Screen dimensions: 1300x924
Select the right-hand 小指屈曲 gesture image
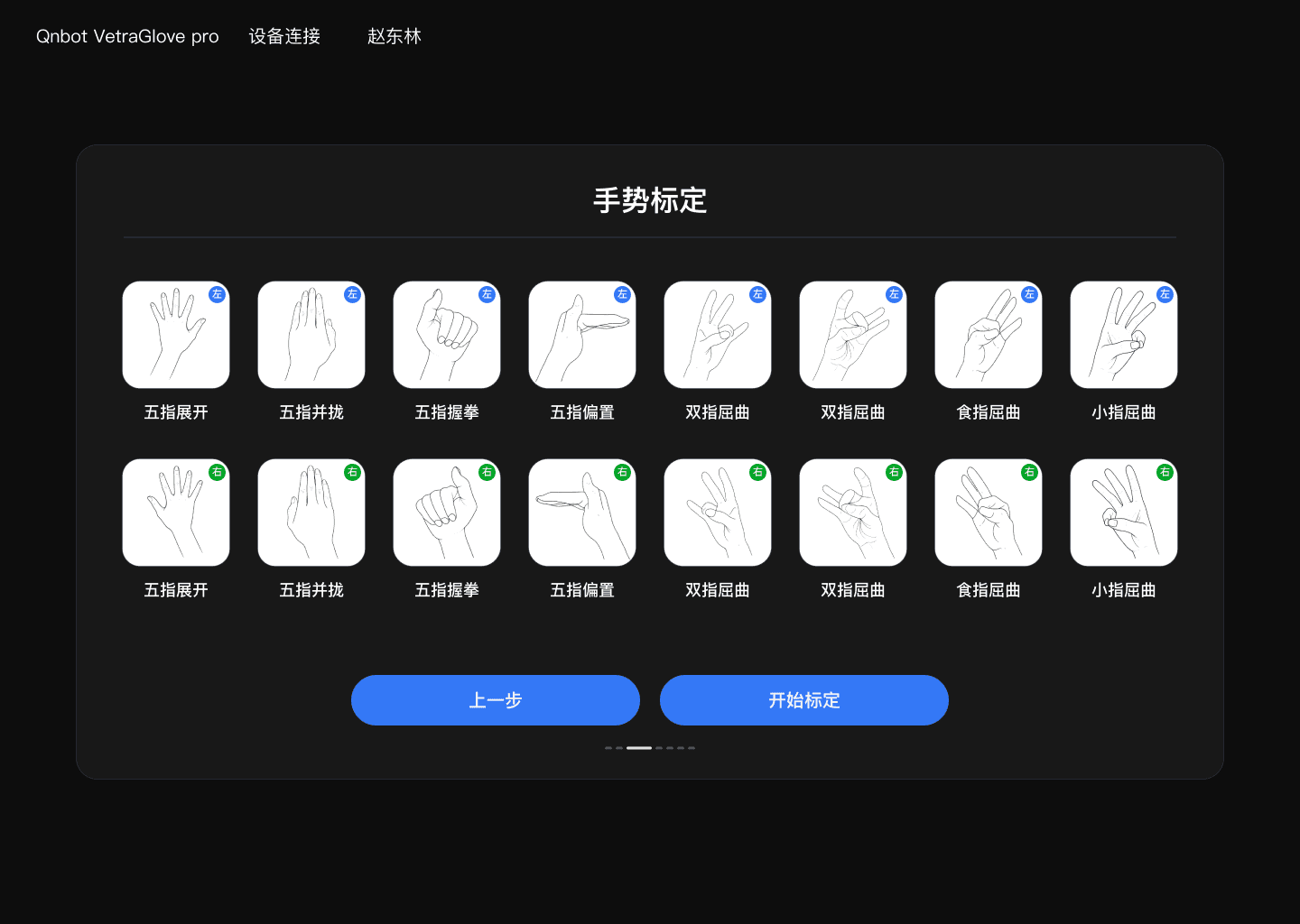point(1124,513)
